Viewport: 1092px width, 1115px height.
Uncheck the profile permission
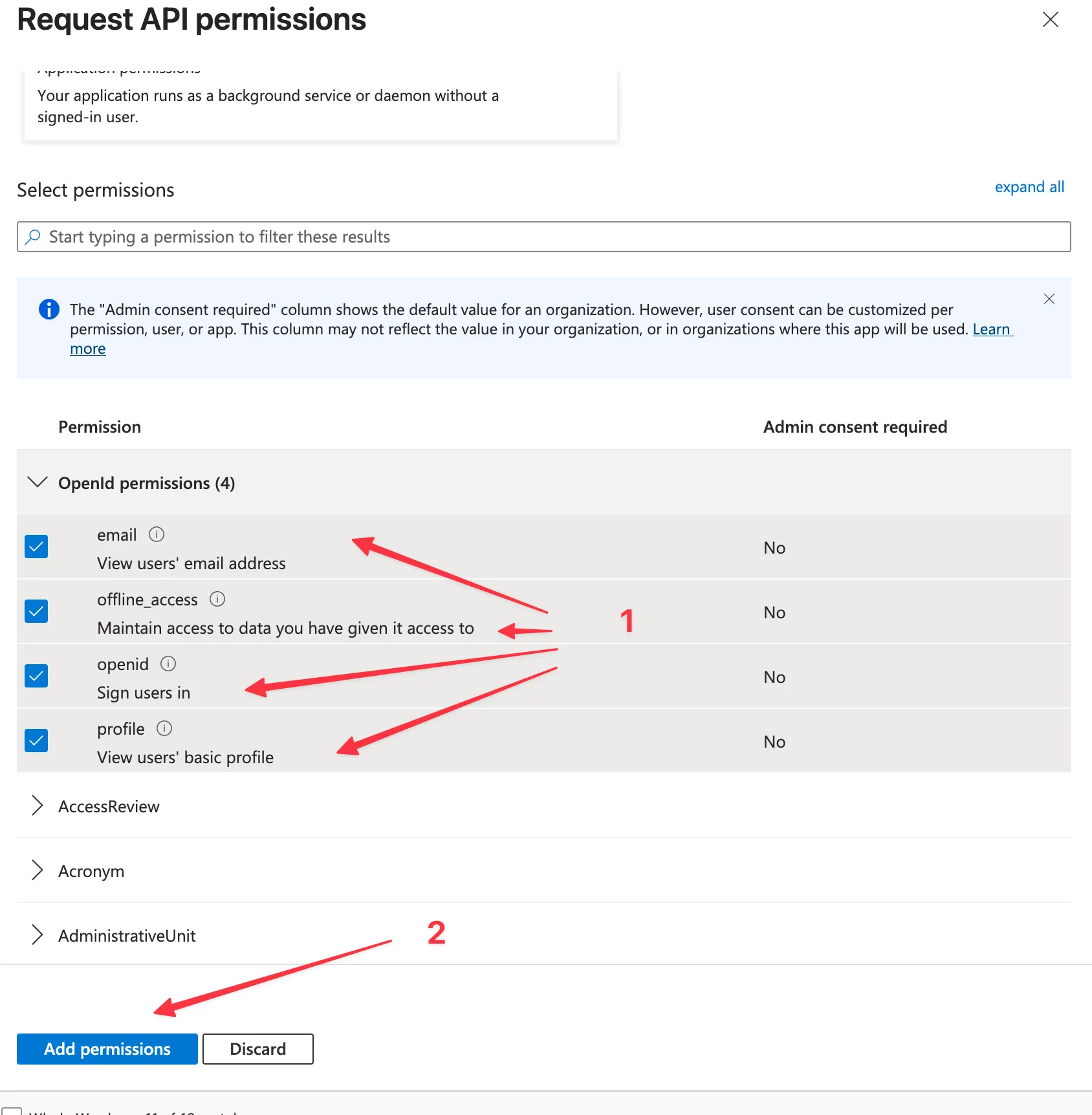tap(36, 740)
